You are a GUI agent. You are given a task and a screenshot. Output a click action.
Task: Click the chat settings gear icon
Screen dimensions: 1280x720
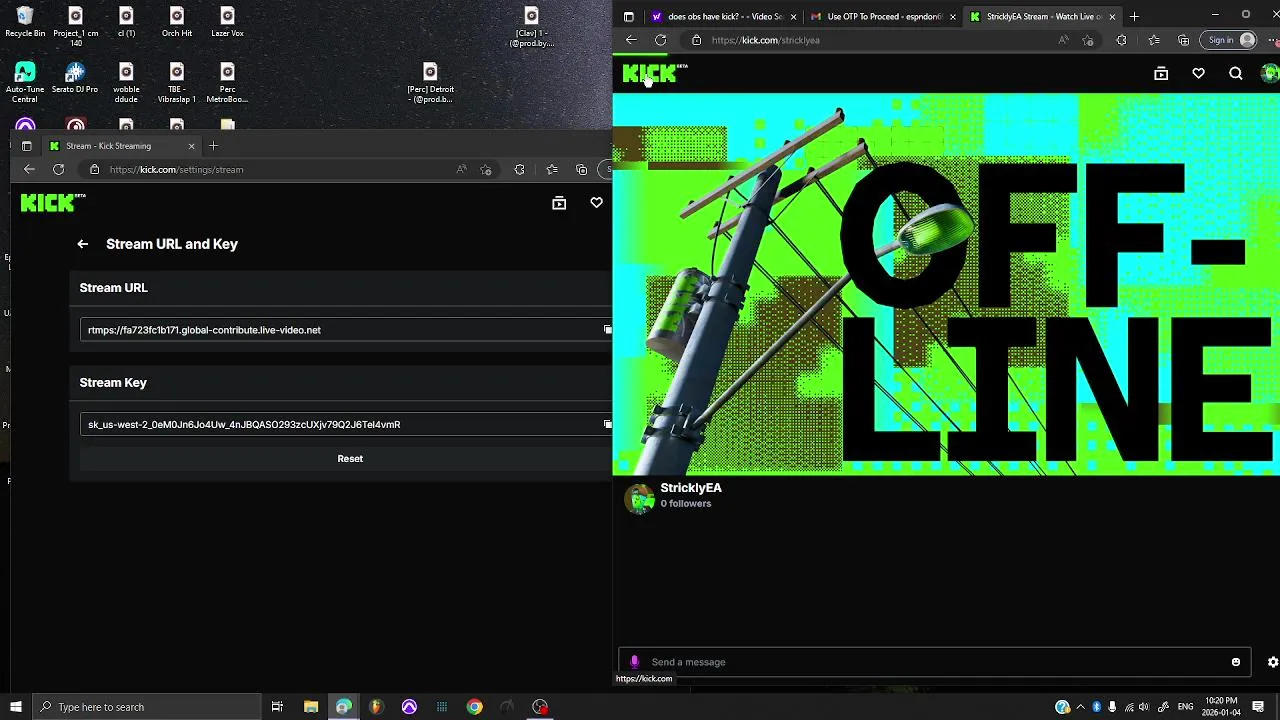[x=1273, y=662]
